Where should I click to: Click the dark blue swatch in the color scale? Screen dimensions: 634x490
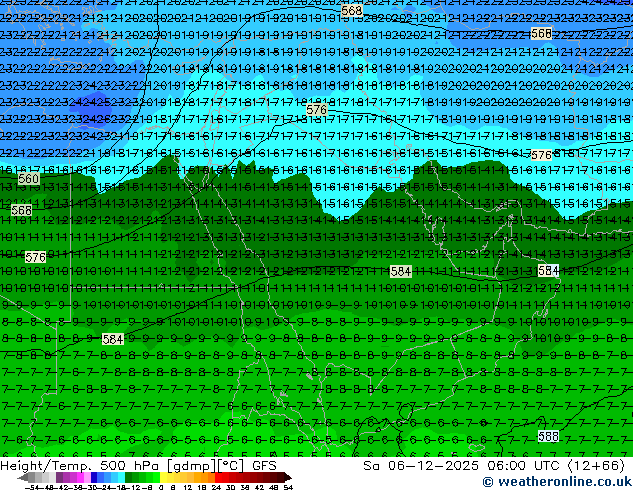(94, 478)
